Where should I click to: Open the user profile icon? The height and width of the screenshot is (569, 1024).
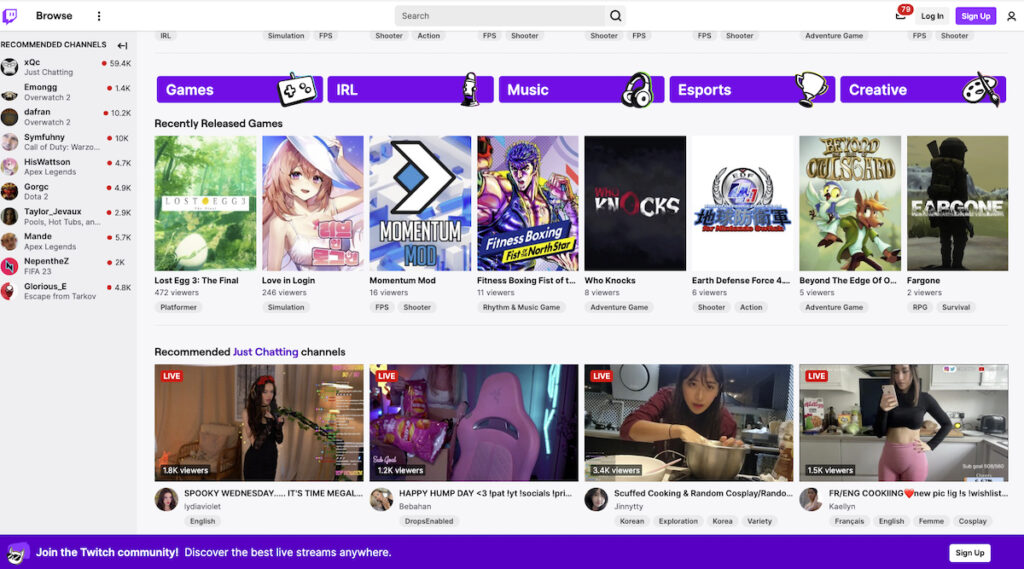point(1011,16)
